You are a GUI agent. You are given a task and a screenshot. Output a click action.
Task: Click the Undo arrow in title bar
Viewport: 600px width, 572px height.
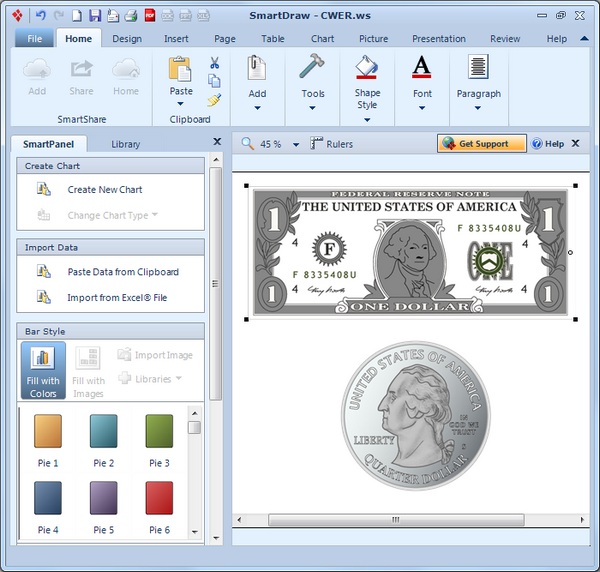point(40,15)
